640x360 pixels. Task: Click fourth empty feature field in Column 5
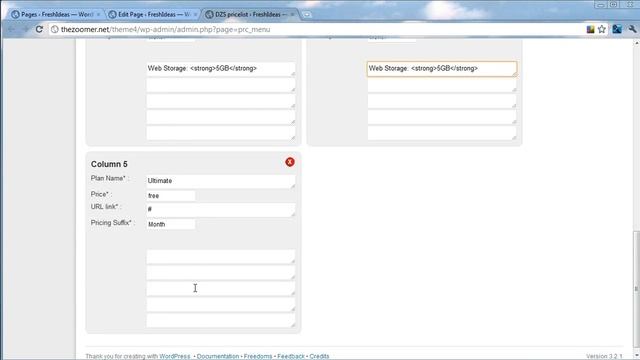[221, 304]
